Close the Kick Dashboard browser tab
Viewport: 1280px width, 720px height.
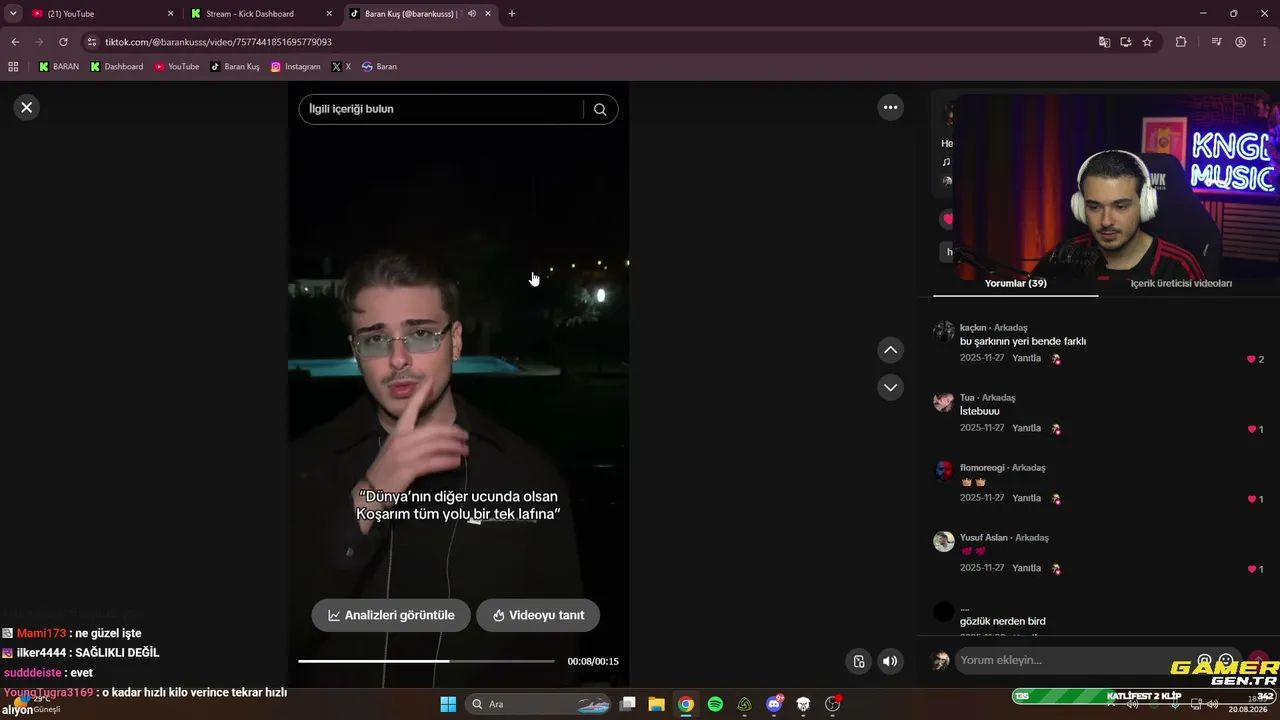329,14
